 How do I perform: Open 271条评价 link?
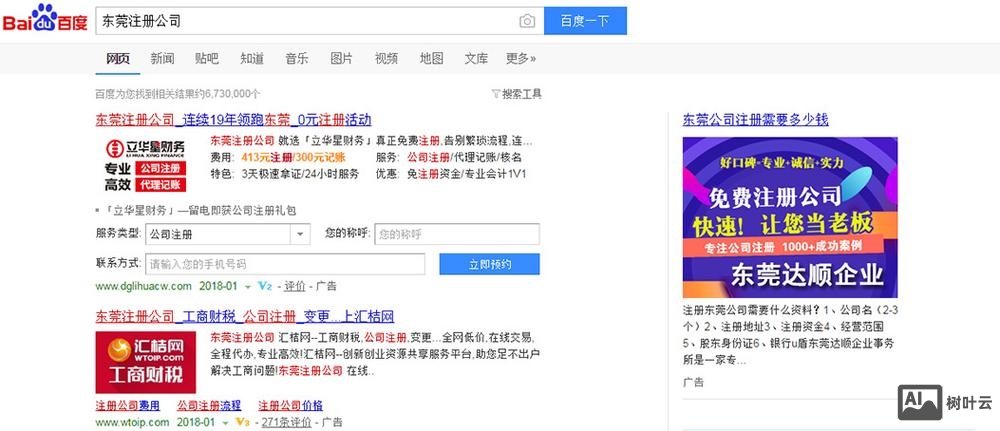point(286,422)
